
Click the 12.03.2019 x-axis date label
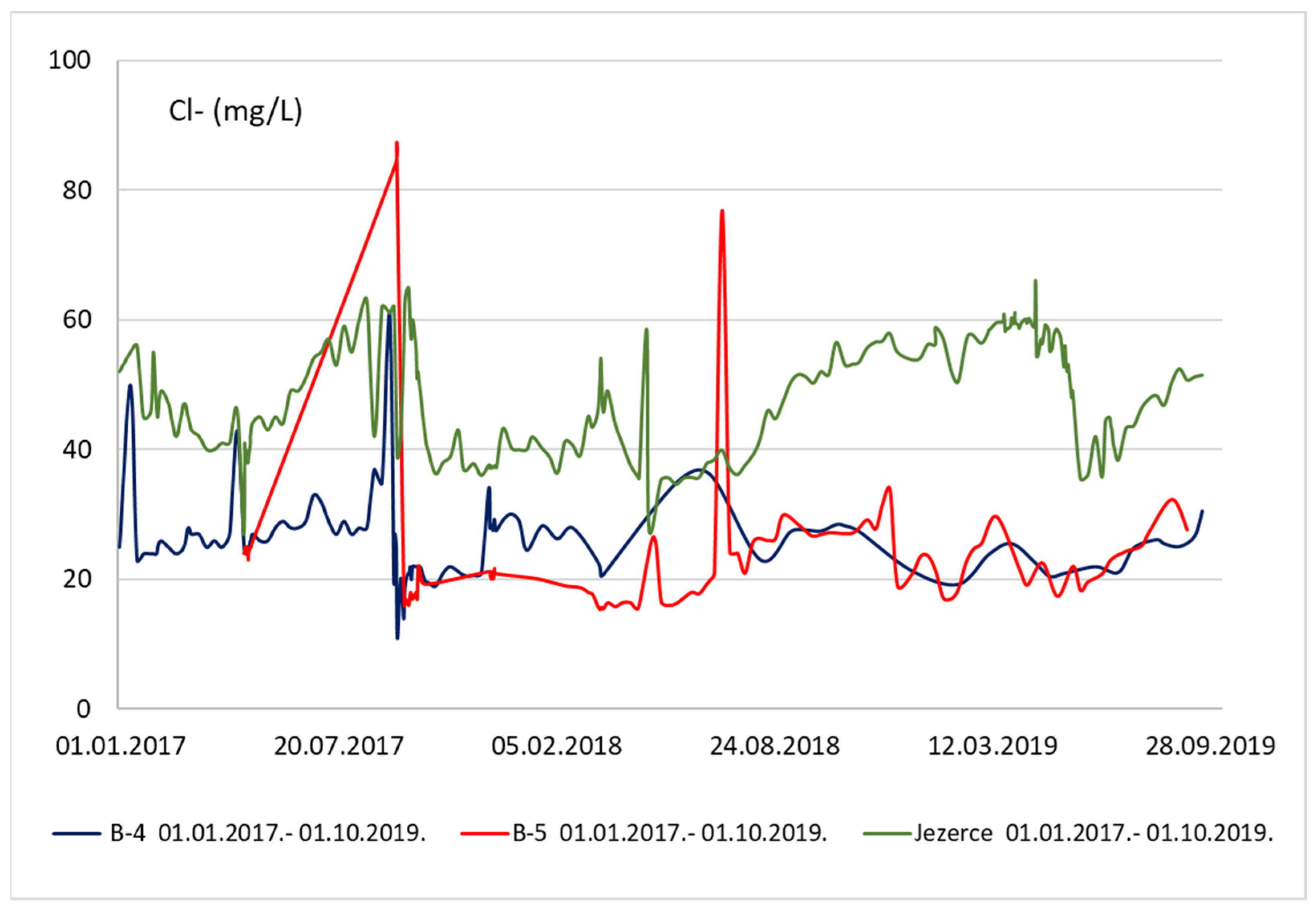[x=992, y=747]
